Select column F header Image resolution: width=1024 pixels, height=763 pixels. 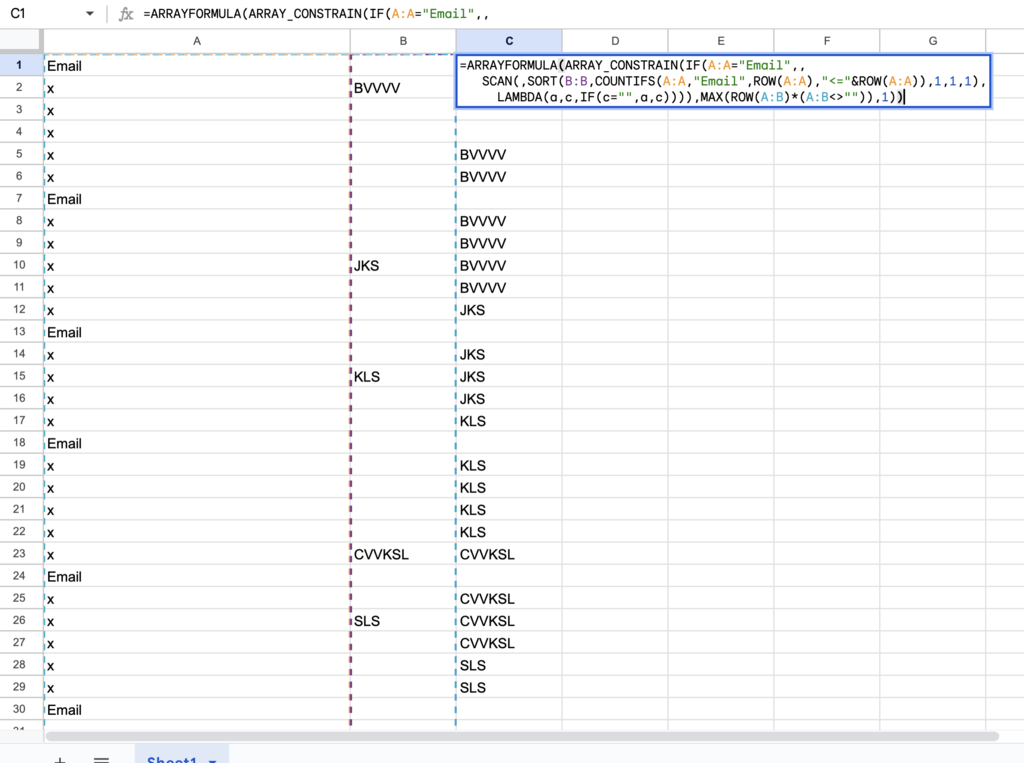pyautogui.click(x=826, y=41)
